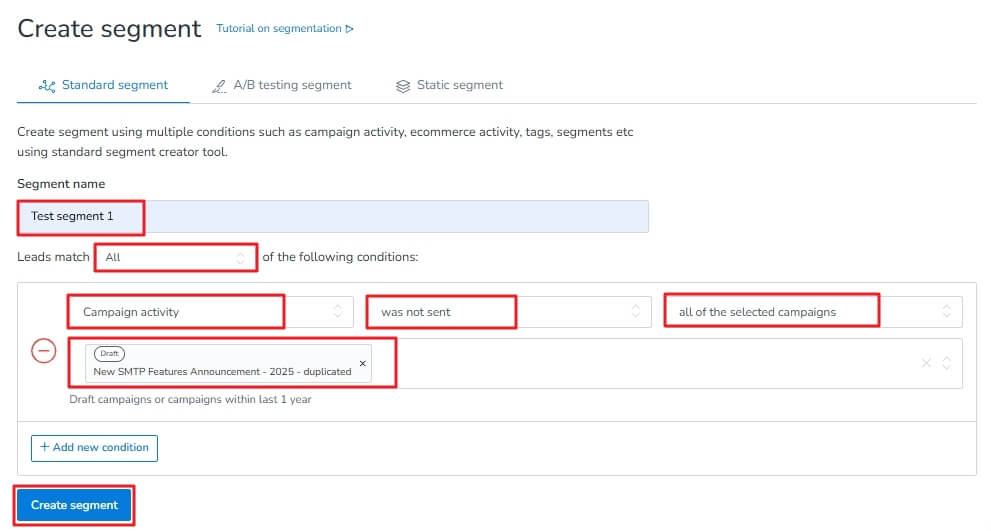Click the Create segment button
The width and height of the screenshot is (991, 531).
[x=75, y=505]
